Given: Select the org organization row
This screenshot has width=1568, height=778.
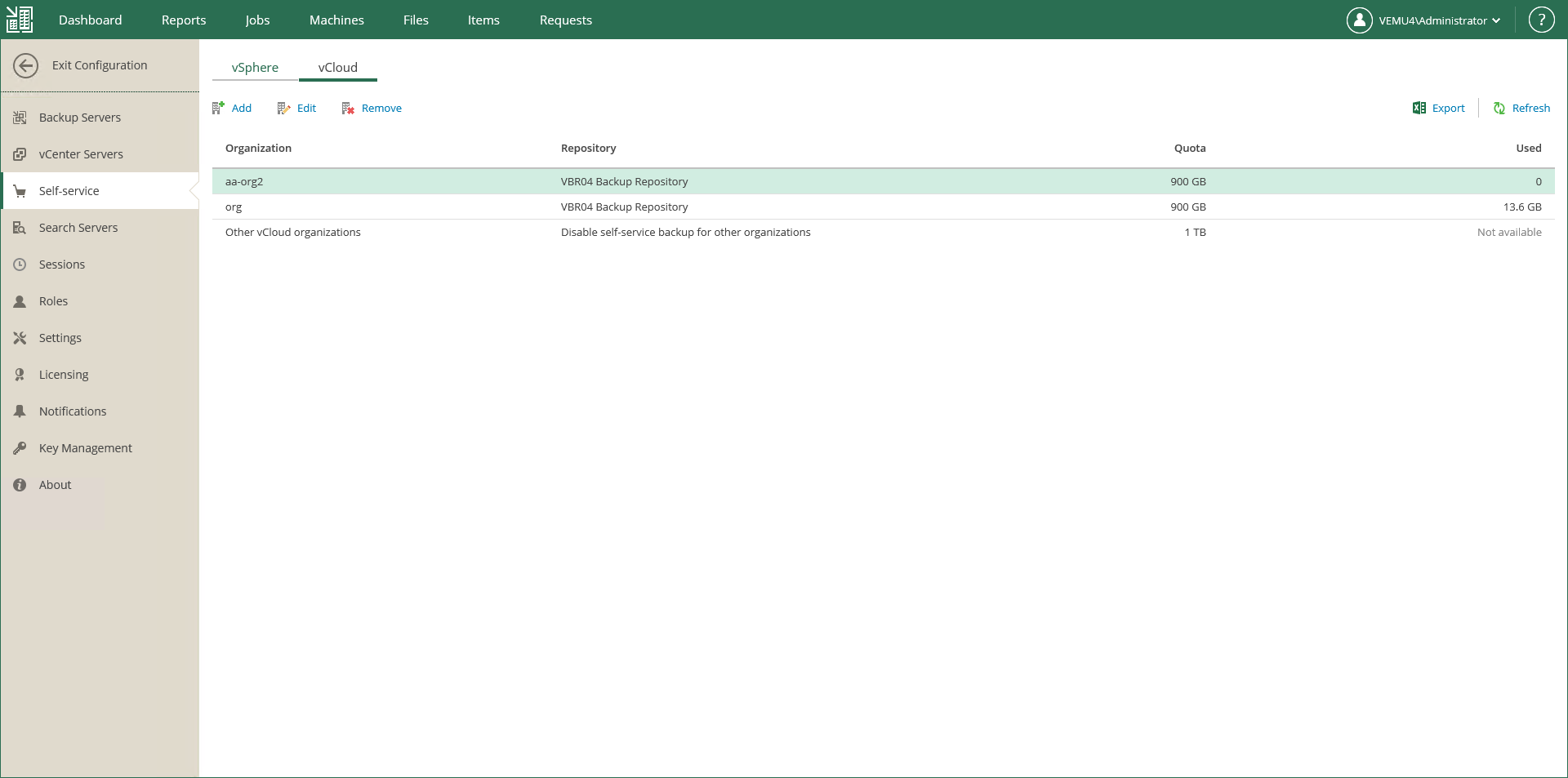Looking at the screenshot, I should pyautogui.click(x=884, y=207).
